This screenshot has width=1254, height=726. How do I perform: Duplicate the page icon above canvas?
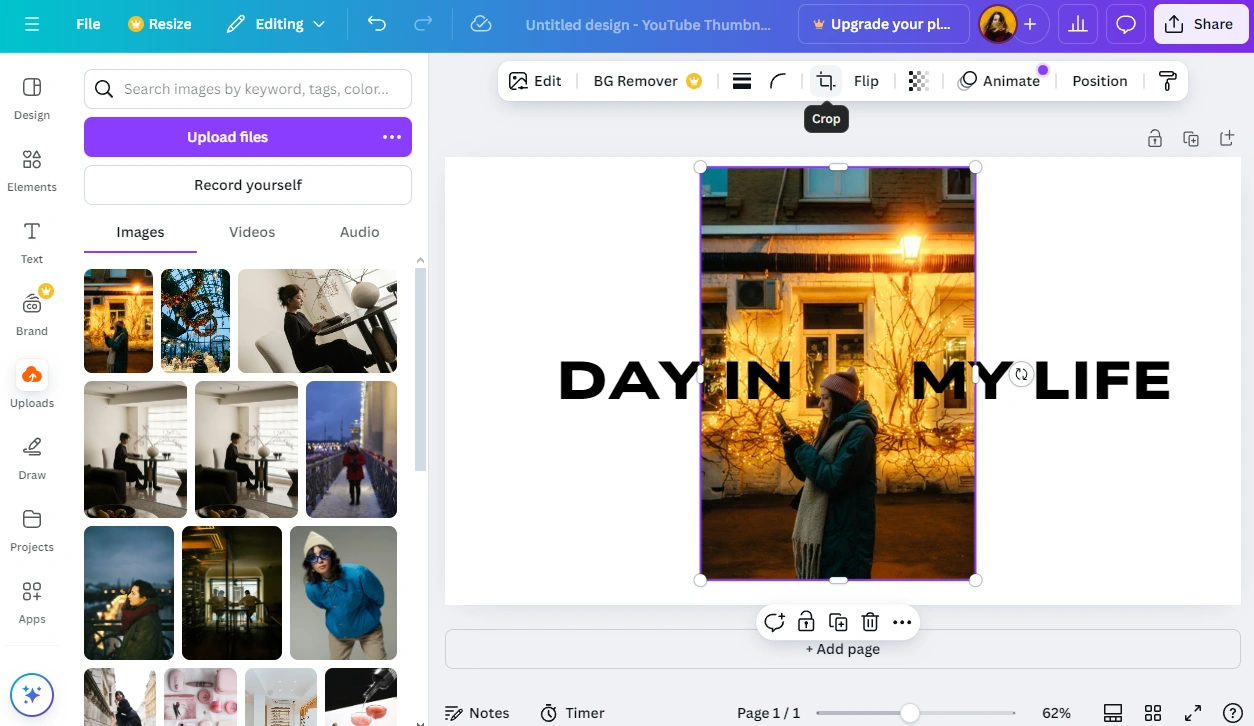coord(1191,139)
